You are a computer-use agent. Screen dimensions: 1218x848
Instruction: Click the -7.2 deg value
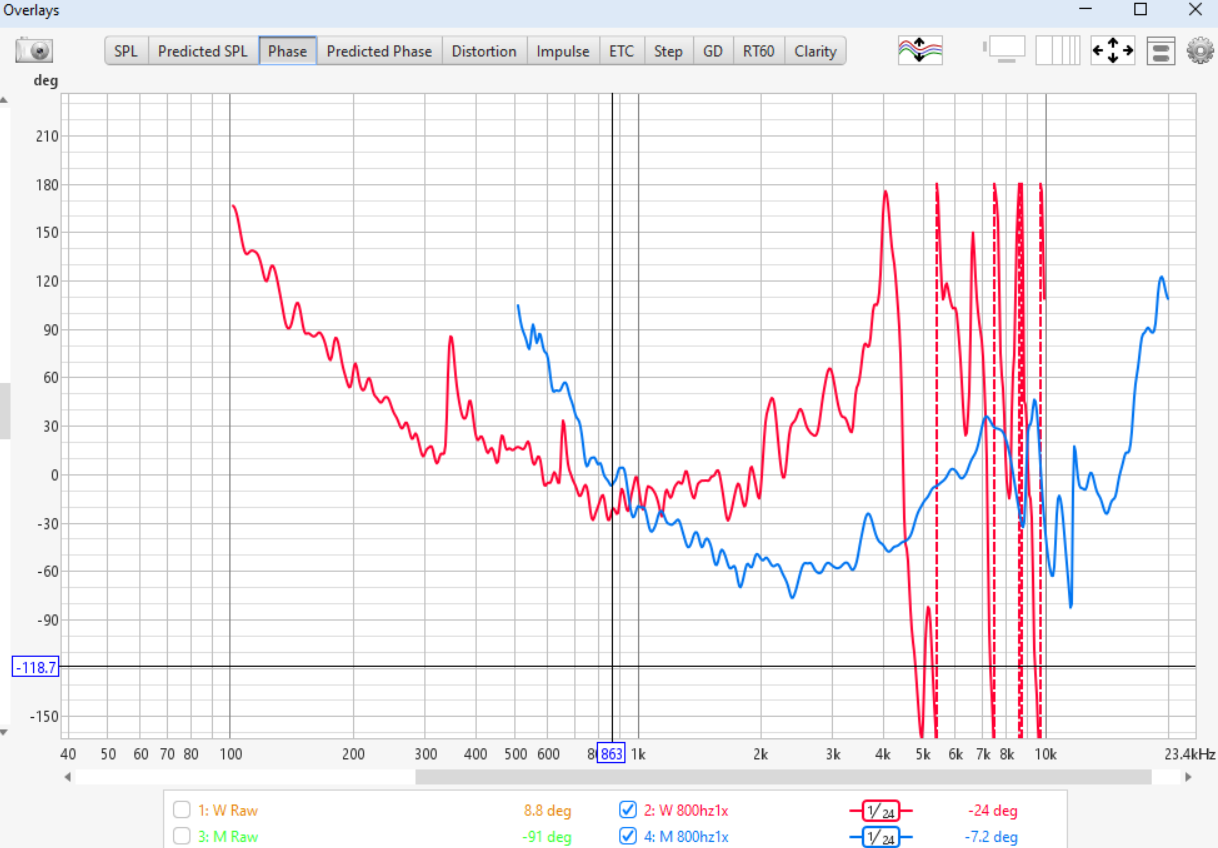(x=991, y=837)
